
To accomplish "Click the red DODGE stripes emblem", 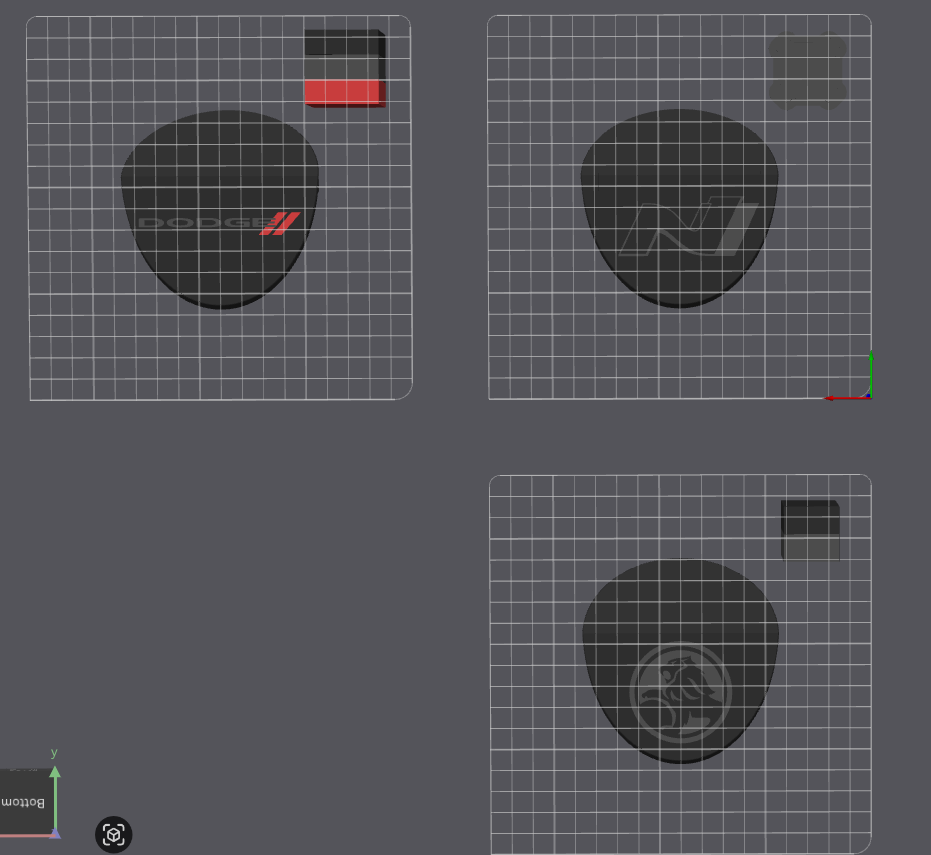I will coord(279,223).
